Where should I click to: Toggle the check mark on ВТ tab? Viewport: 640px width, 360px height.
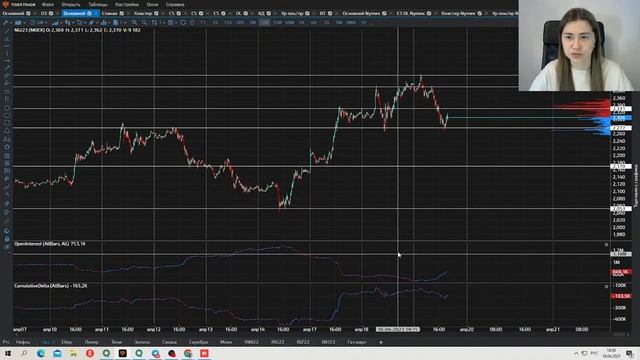tap(330, 13)
